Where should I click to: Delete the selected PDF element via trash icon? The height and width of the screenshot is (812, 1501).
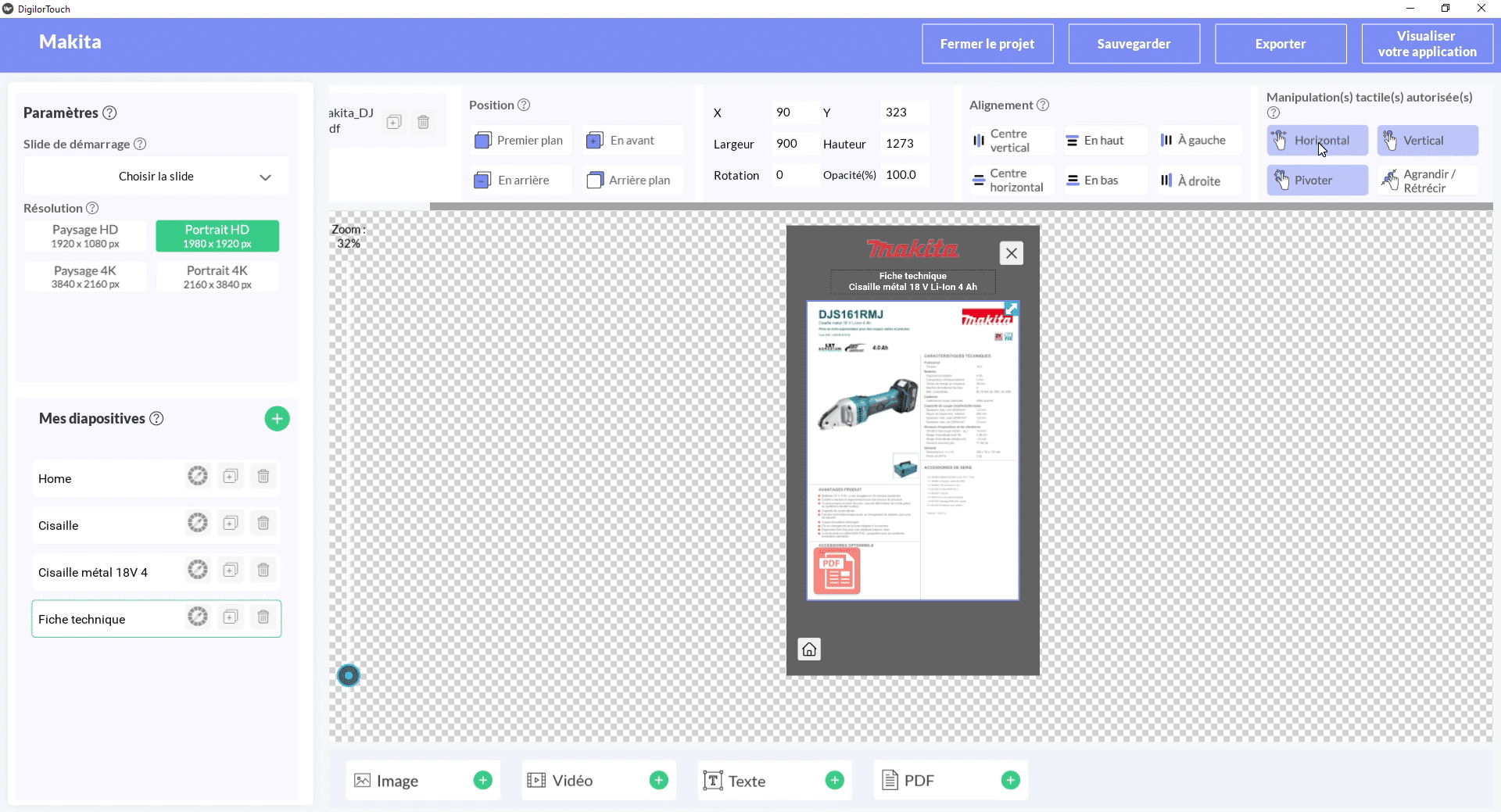click(x=423, y=122)
